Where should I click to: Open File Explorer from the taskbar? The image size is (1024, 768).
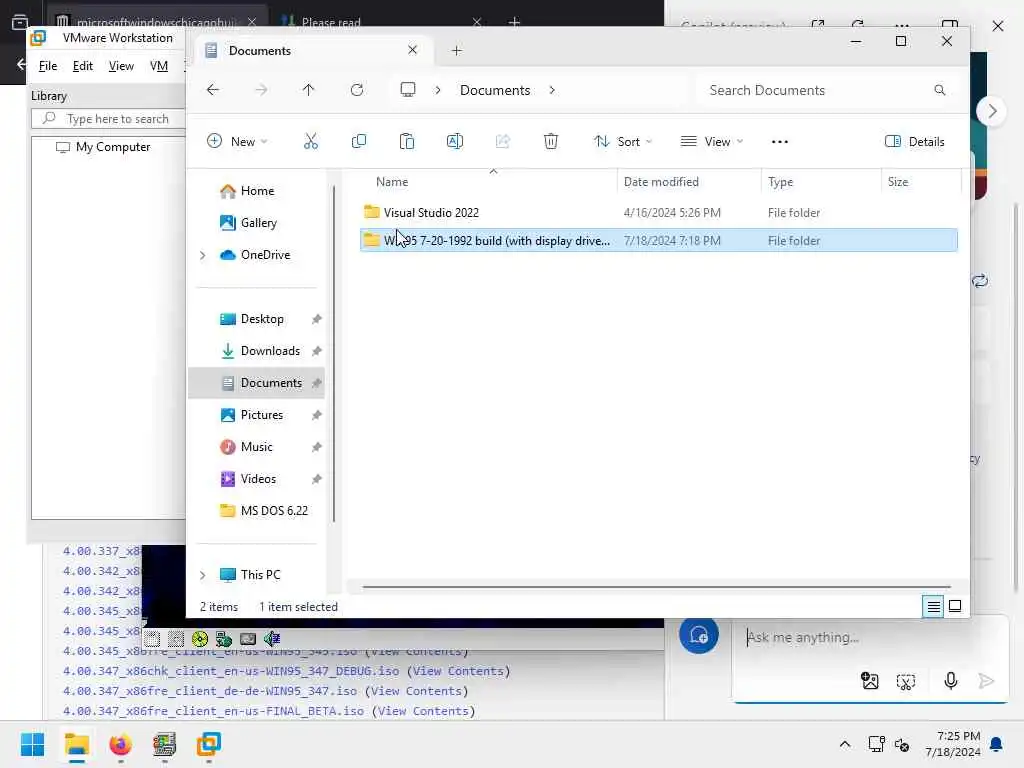[76, 744]
